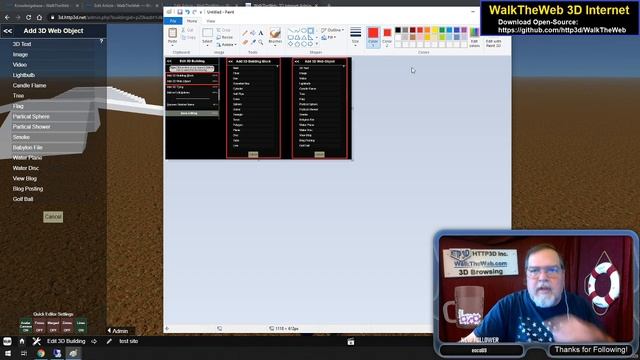640x360 pixels.
Task: Open the File menu in Paint
Action: click(x=173, y=21)
